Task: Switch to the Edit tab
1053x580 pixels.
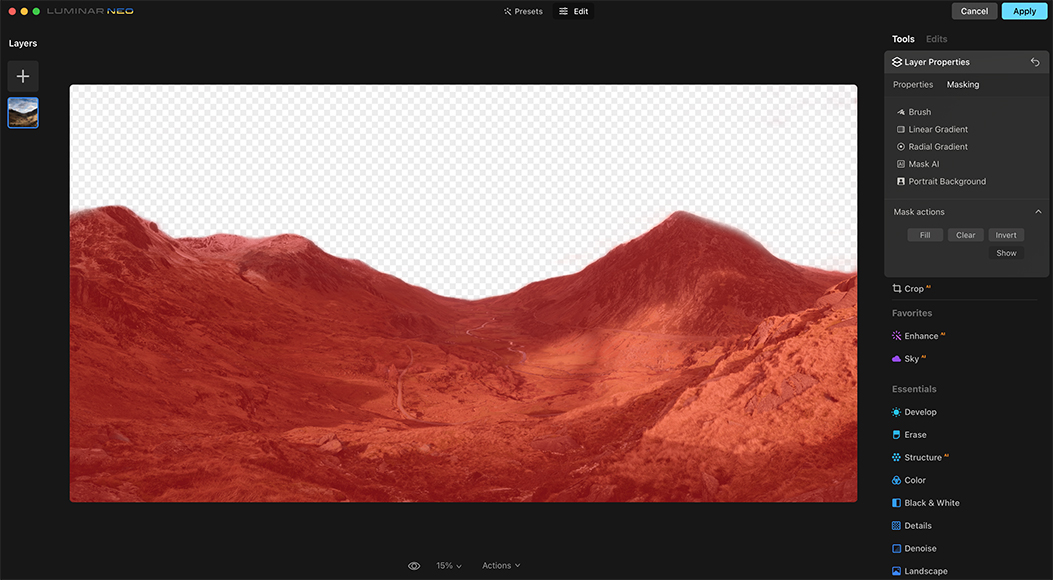Action: (574, 11)
